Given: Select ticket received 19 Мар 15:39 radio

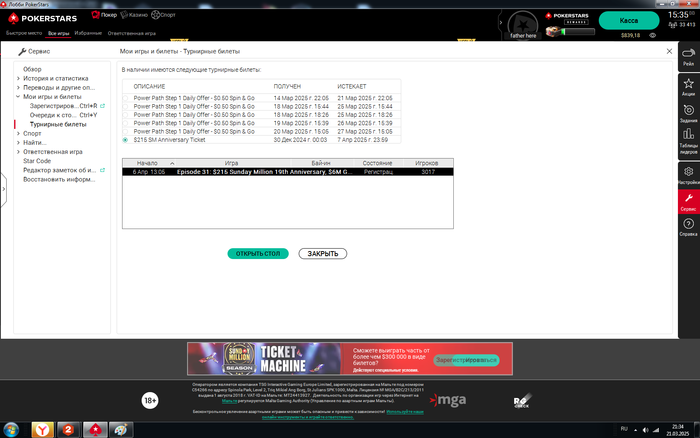Looking at the screenshot, I should coord(125,123).
